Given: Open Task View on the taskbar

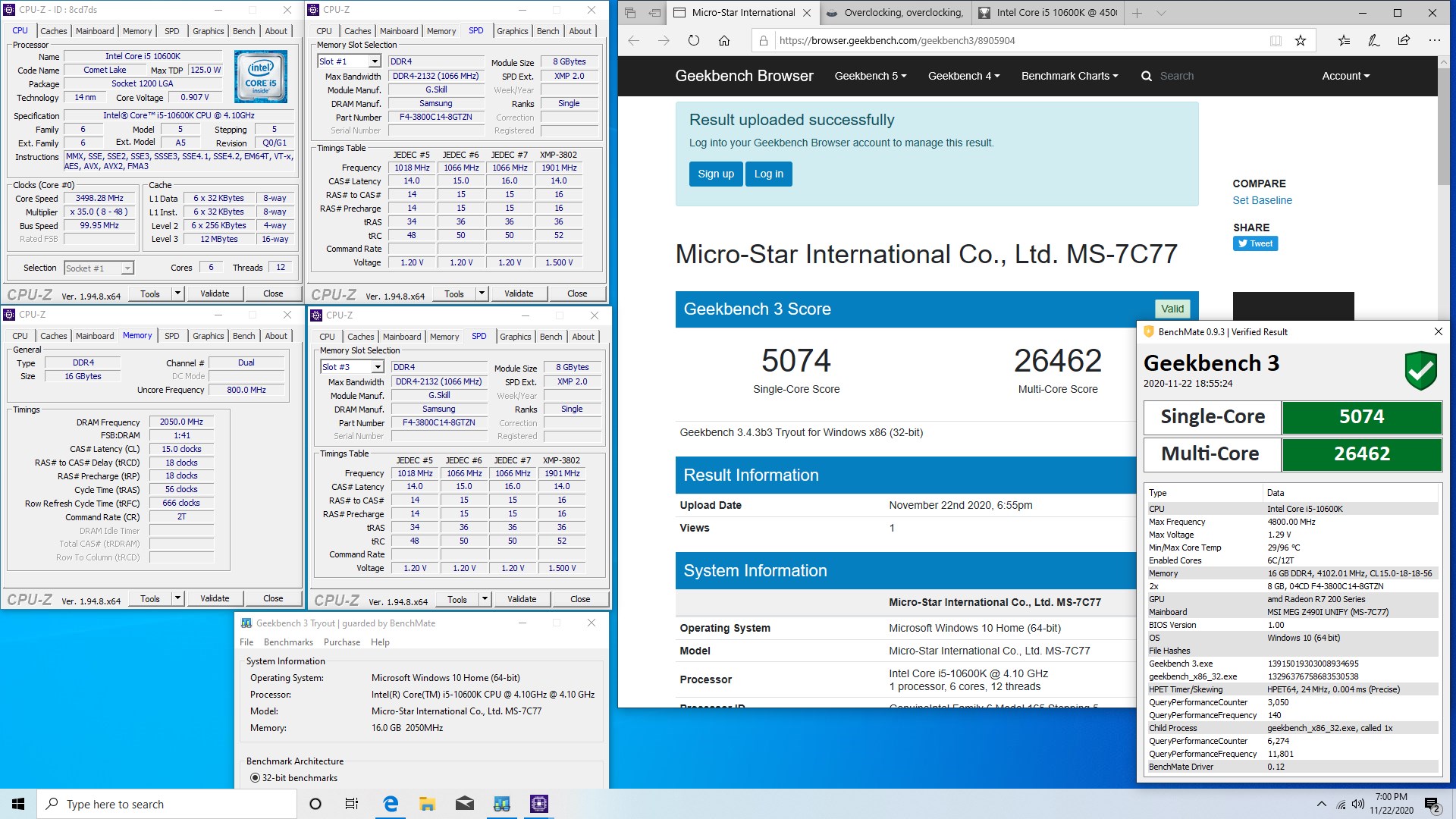Looking at the screenshot, I should point(351,804).
